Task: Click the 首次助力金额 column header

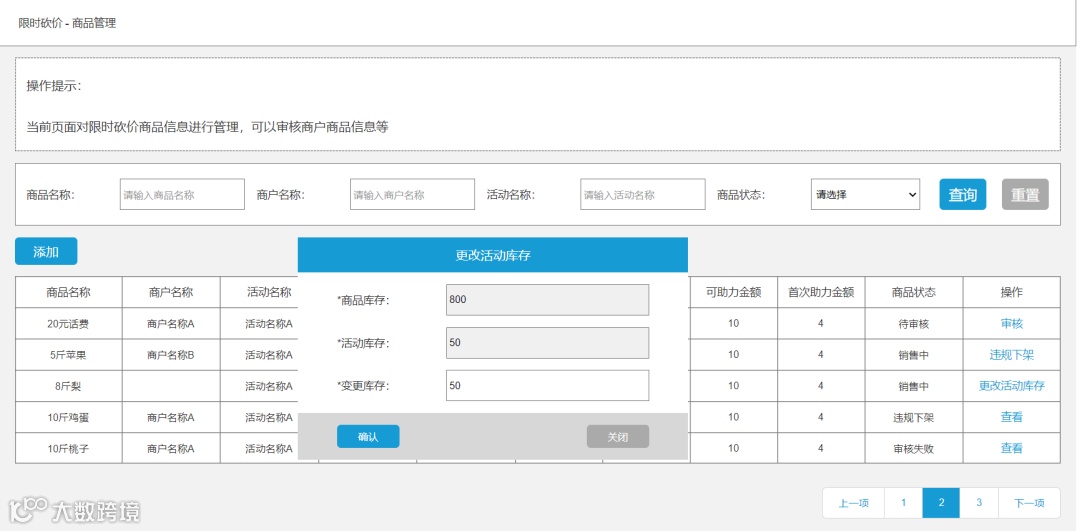Action: [821, 292]
